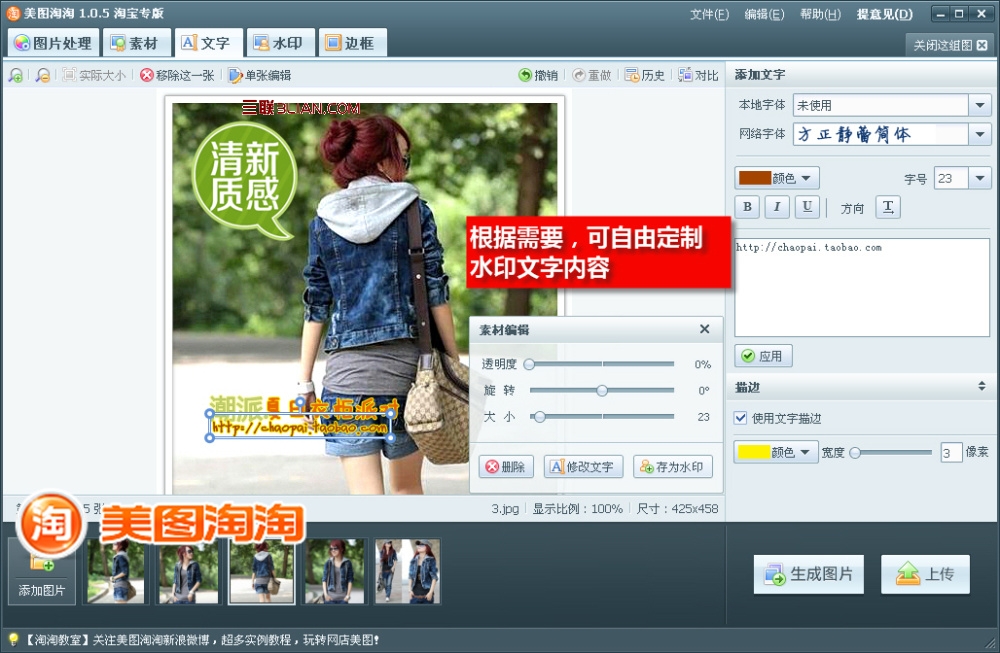Open the 提意见(D) menu
Image resolution: width=1000 pixels, height=653 pixels.
pyautogui.click(x=885, y=14)
